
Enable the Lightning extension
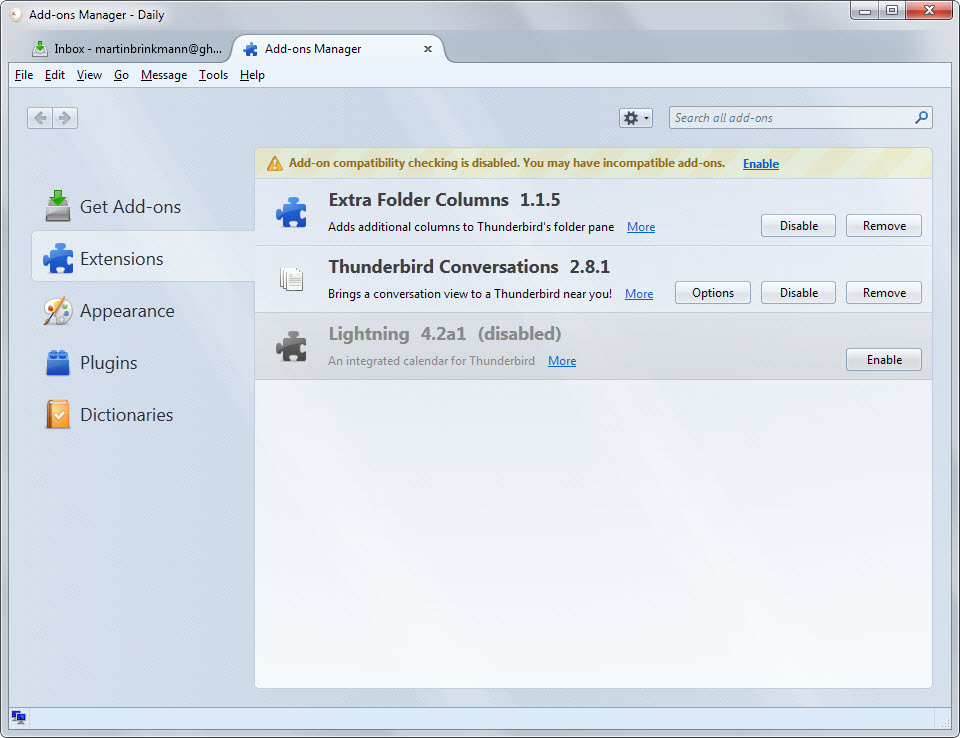(x=884, y=360)
